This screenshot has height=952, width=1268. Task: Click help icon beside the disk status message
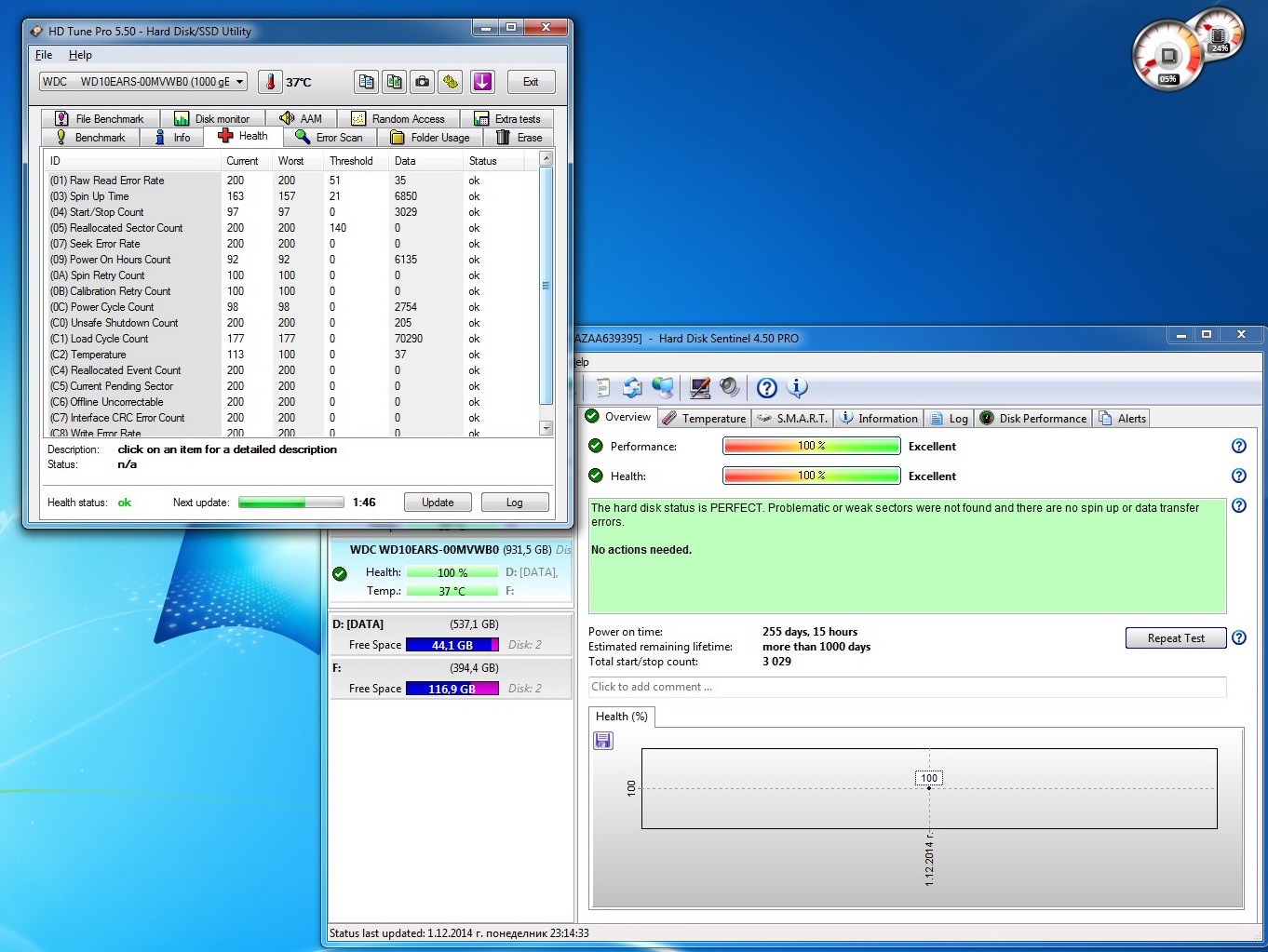(1238, 505)
